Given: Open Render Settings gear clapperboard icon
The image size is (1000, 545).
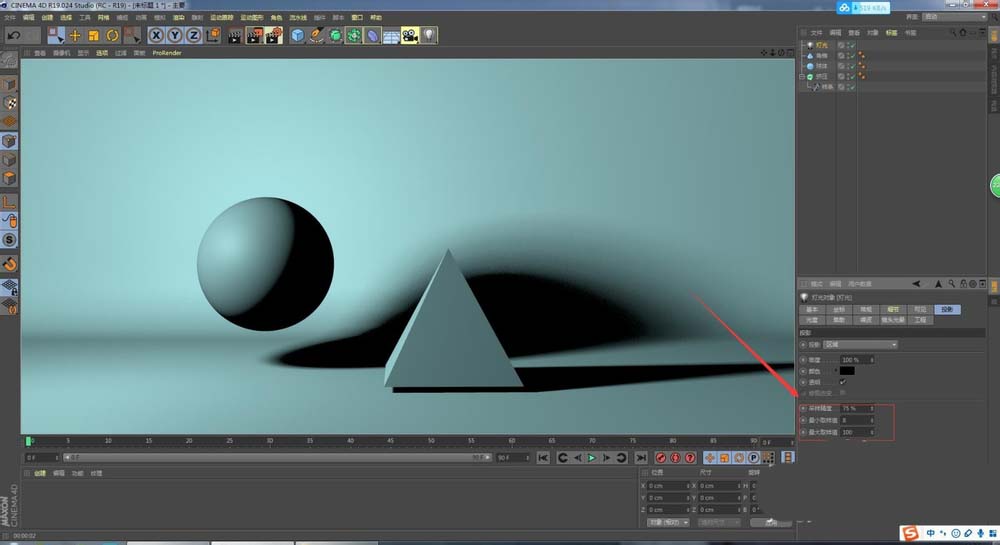Looking at the screenshot, I should [x=274, y=36].
